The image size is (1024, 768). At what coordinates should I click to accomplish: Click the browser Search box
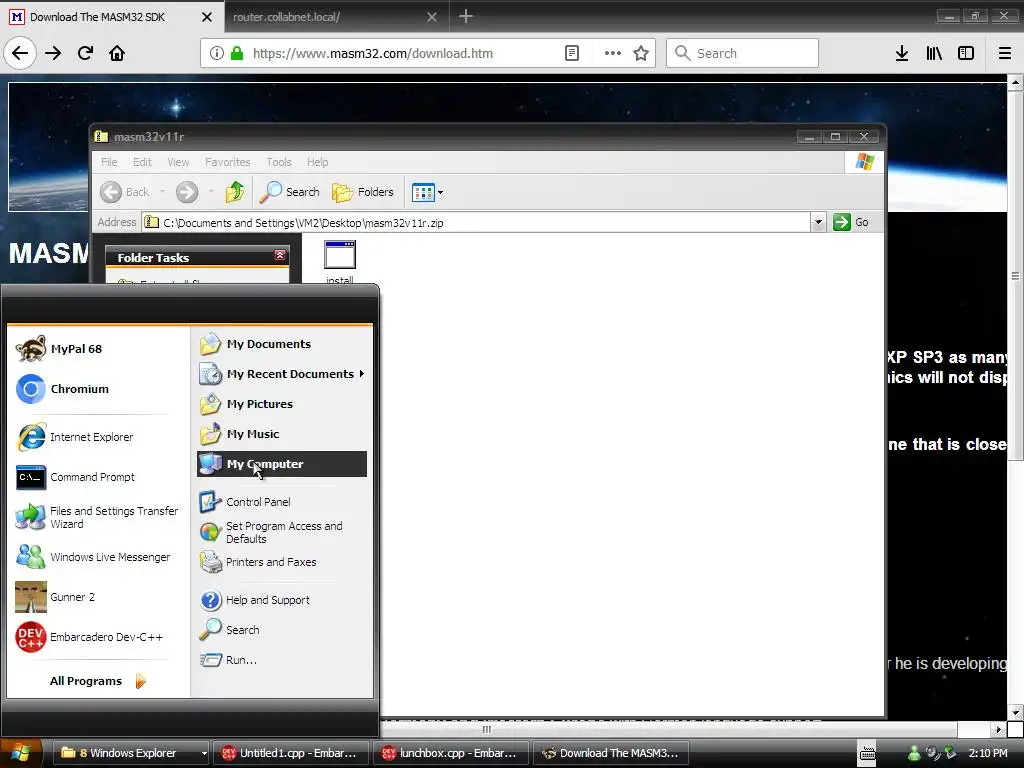pos(743,53)
